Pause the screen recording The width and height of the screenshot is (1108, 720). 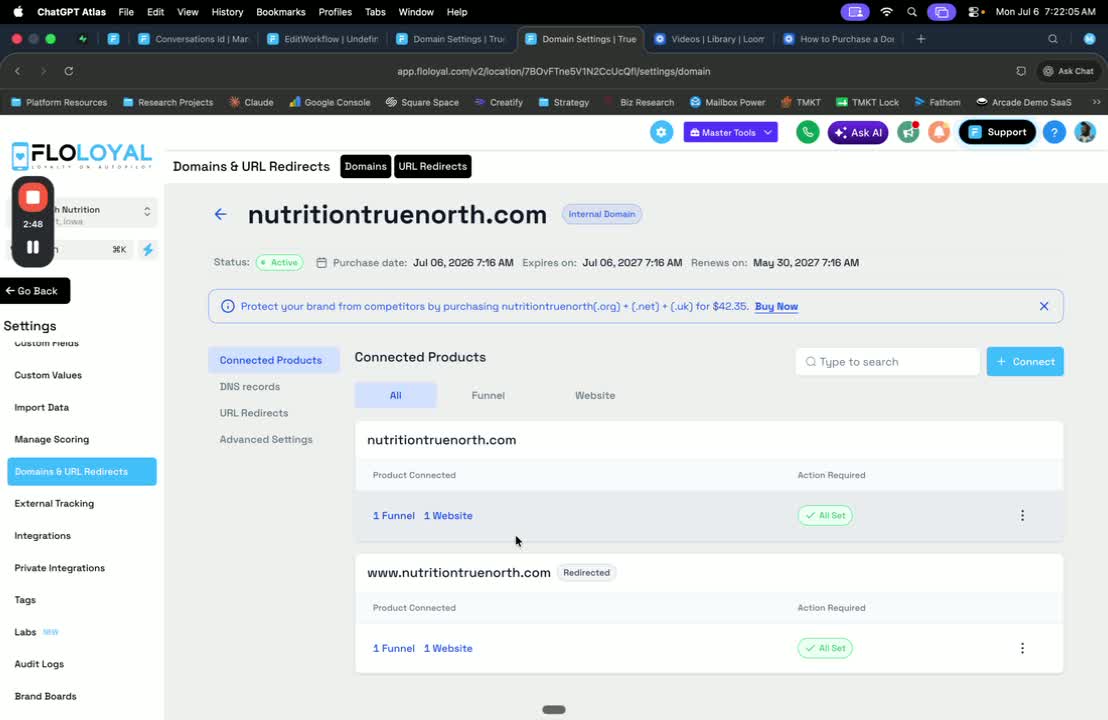pyautogui.click(x=33, y=247)
